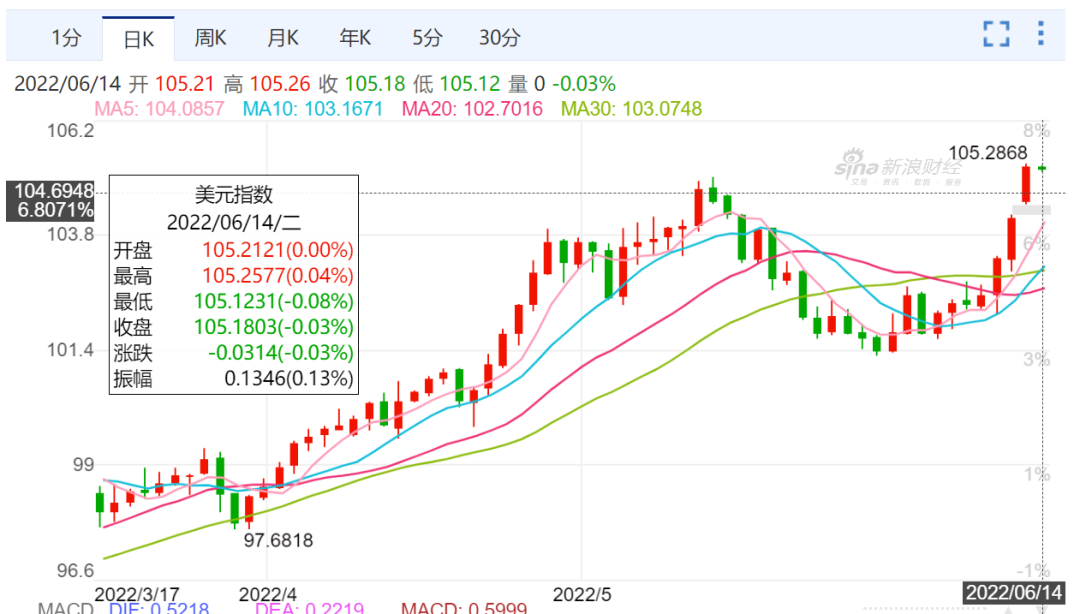This screenshot has width=1080, height=614.
Task: Click the 美元指数 title in tooltip
Action: [x=234, y=195]
